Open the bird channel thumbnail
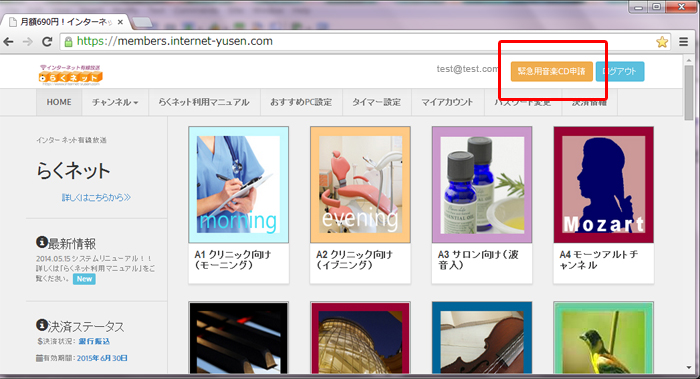This screenshot has height=379, width=700. (x=604, y=338)
